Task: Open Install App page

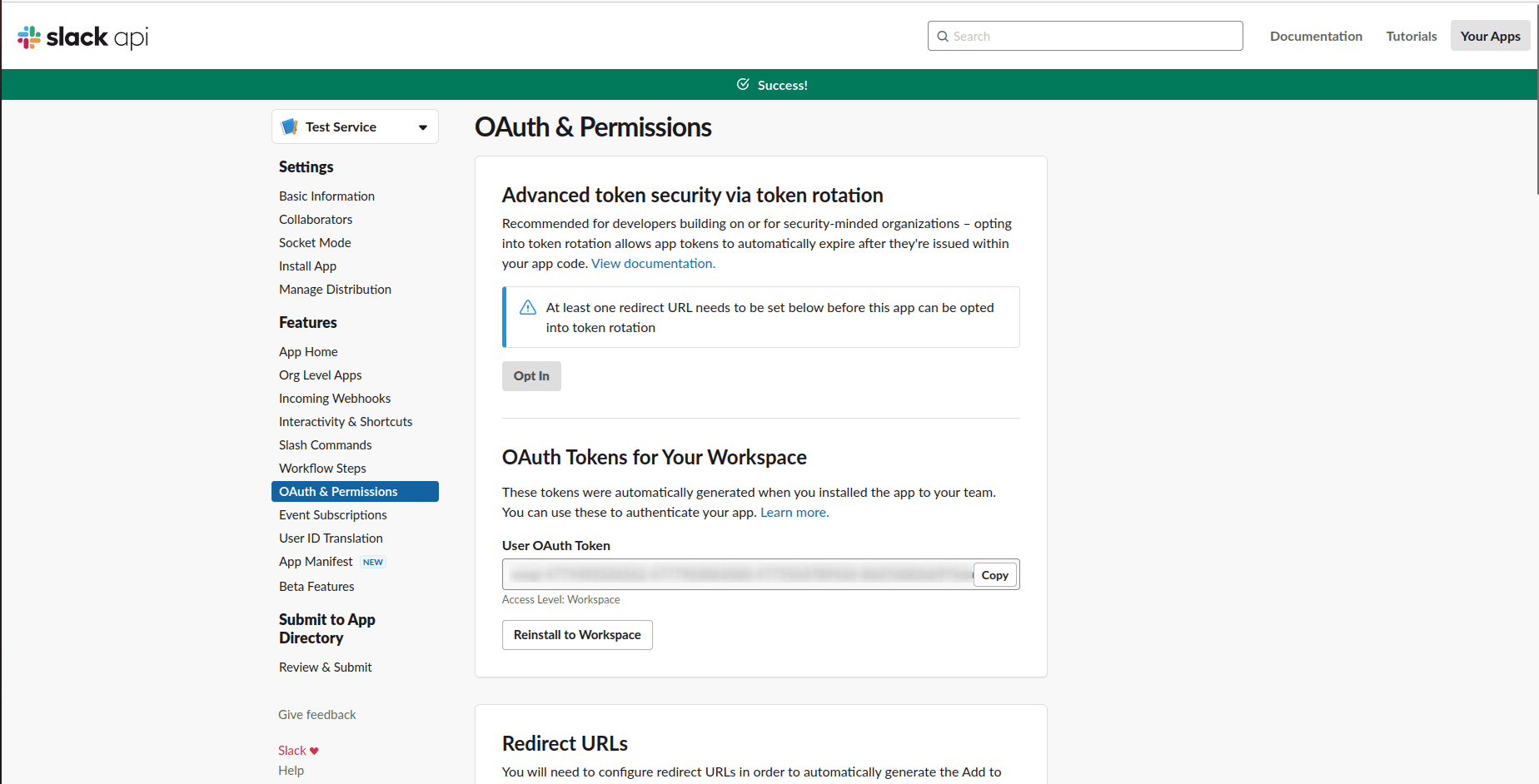Action: tap(307, 266)
